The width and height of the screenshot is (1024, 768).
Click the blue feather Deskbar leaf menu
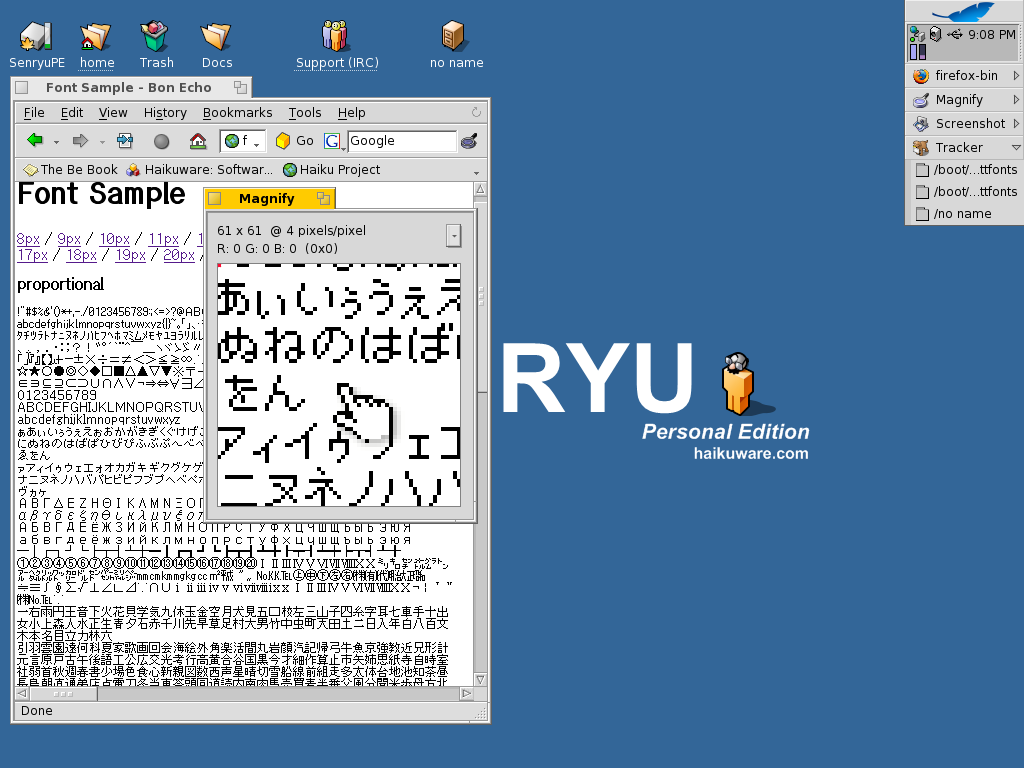point(963,12)
